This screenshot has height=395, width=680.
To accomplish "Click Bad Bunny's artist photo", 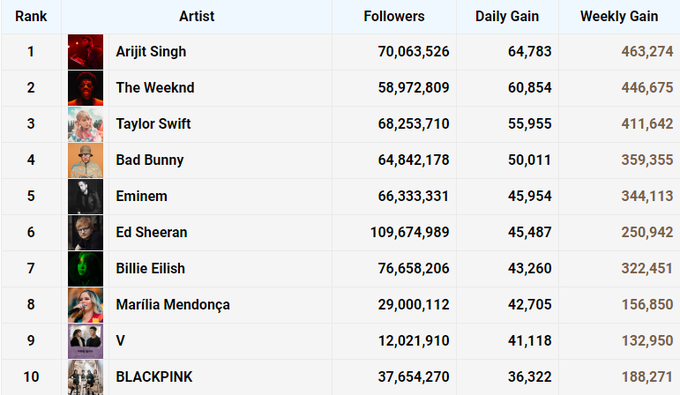I will tap(85, 160).
